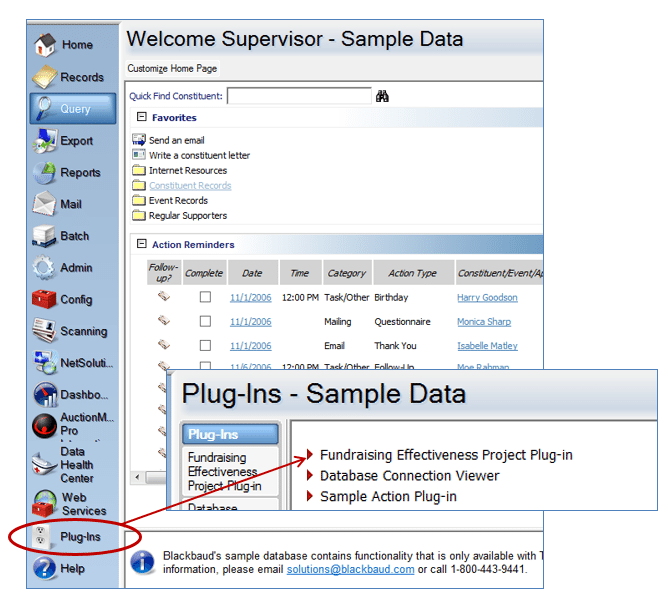Open the Reports globe icon
This screenshot has height=599, width=668.
coord(45,173)
